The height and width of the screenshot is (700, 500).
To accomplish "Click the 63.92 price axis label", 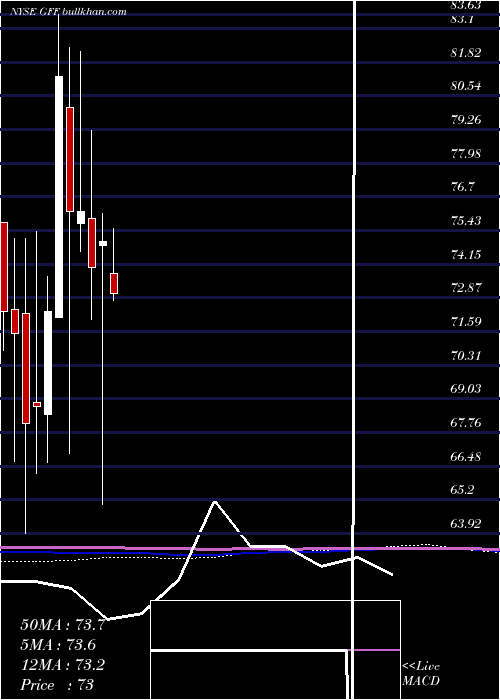I will [466, 524].
